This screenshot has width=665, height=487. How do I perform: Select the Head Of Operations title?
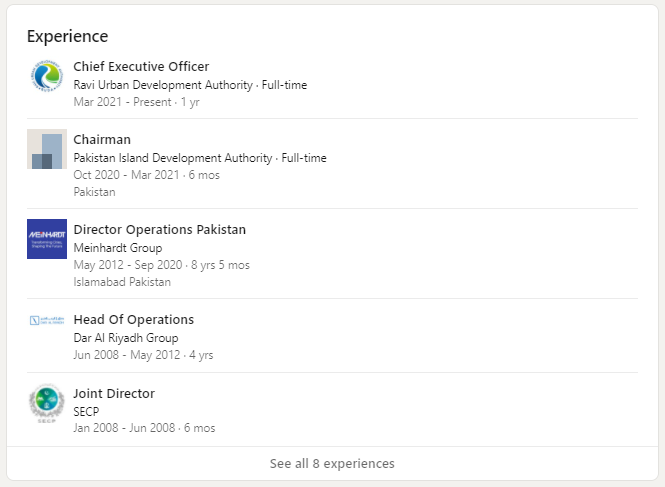134,319
